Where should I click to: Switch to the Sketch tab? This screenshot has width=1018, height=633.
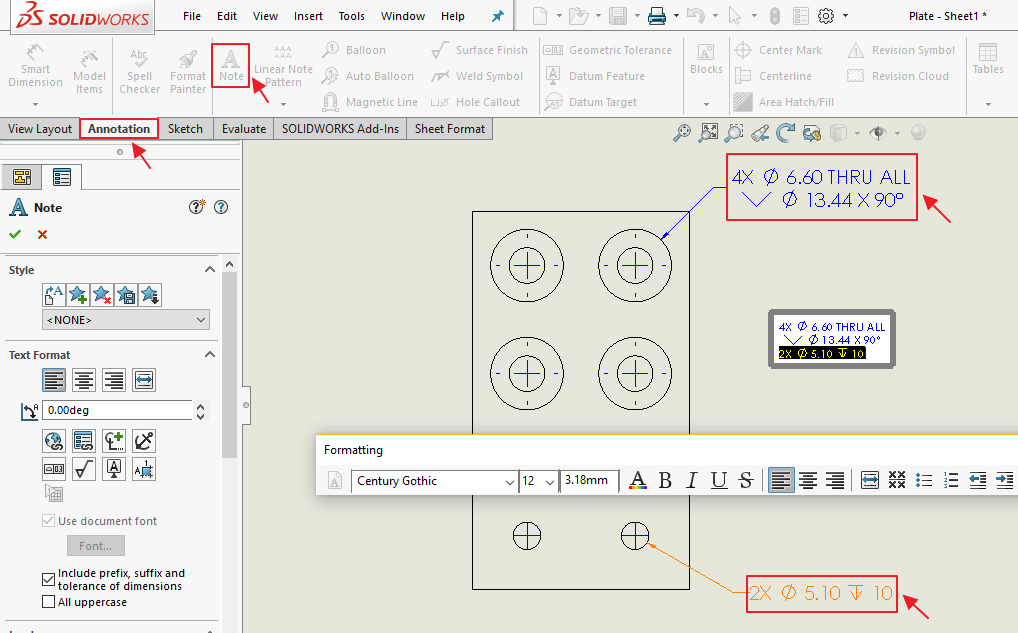click(184, 128)
